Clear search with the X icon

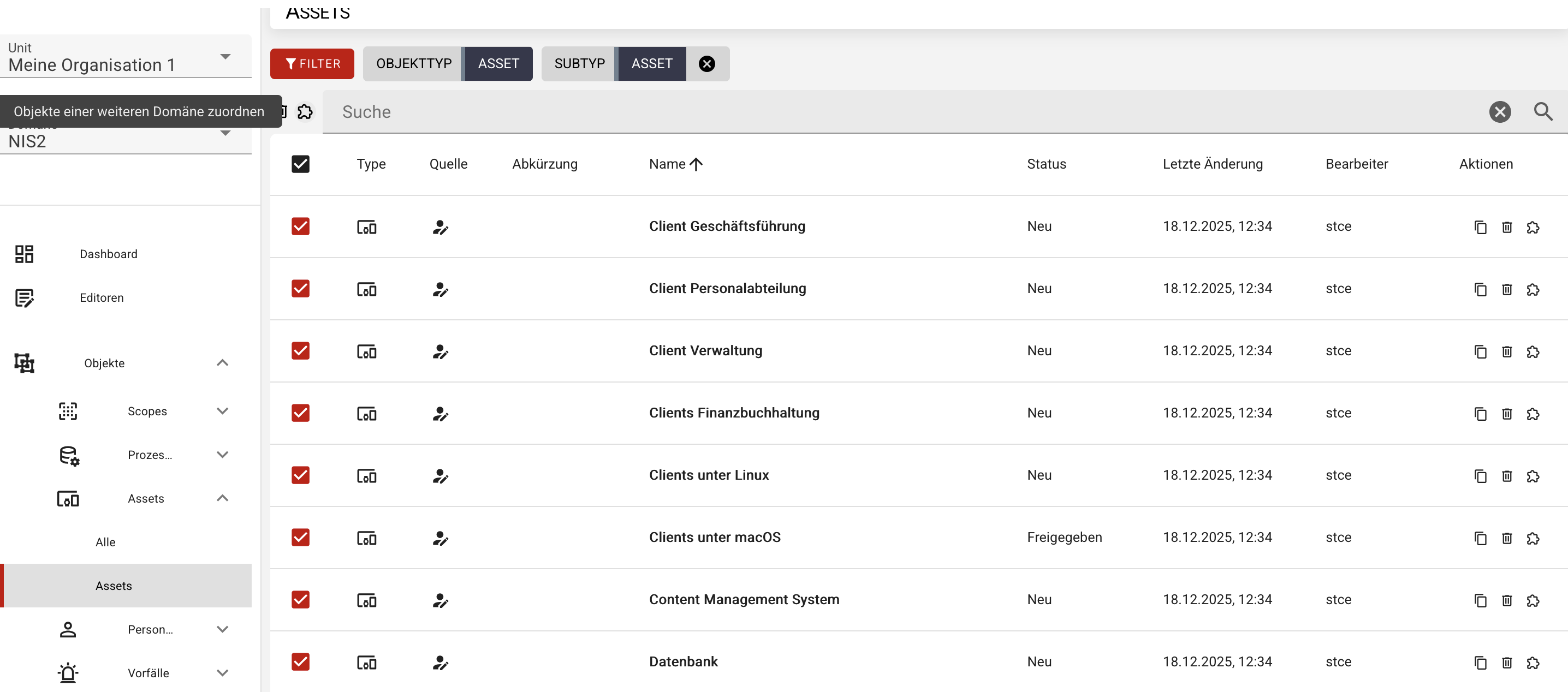tap(1499, 112)
